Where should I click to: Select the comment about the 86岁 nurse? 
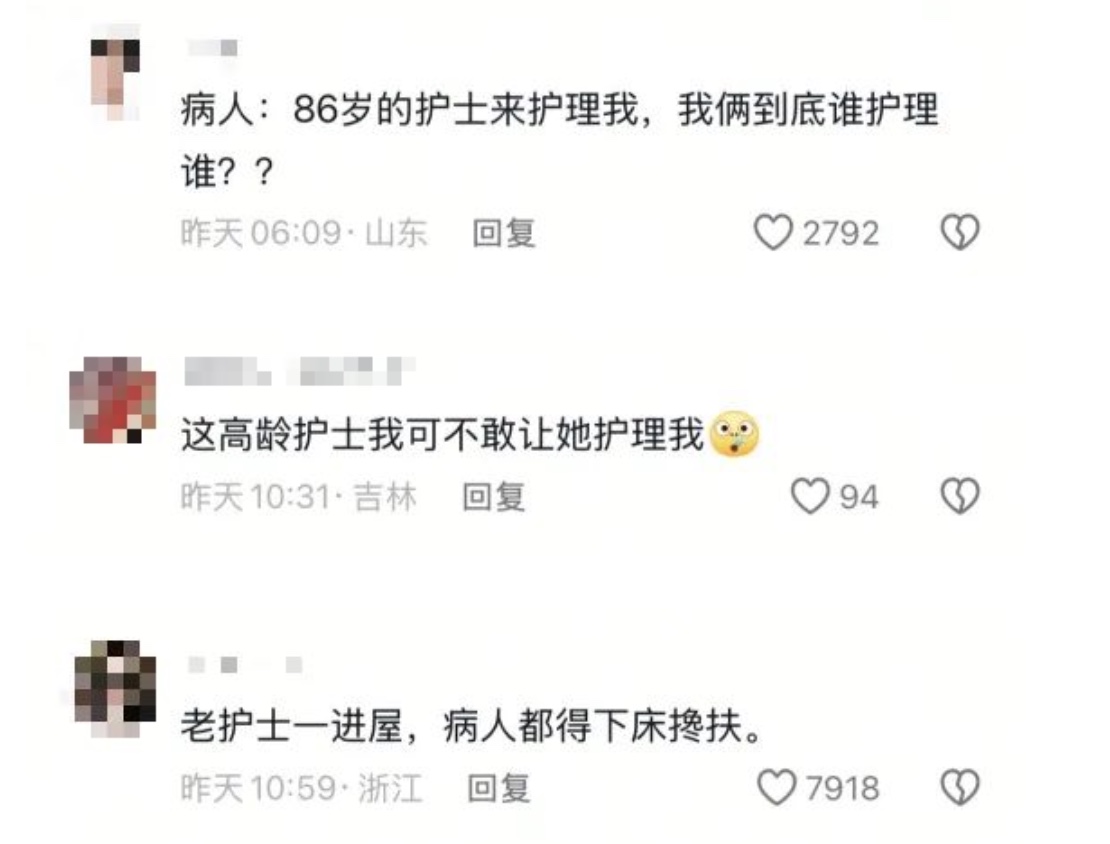(x=559, y=140)
